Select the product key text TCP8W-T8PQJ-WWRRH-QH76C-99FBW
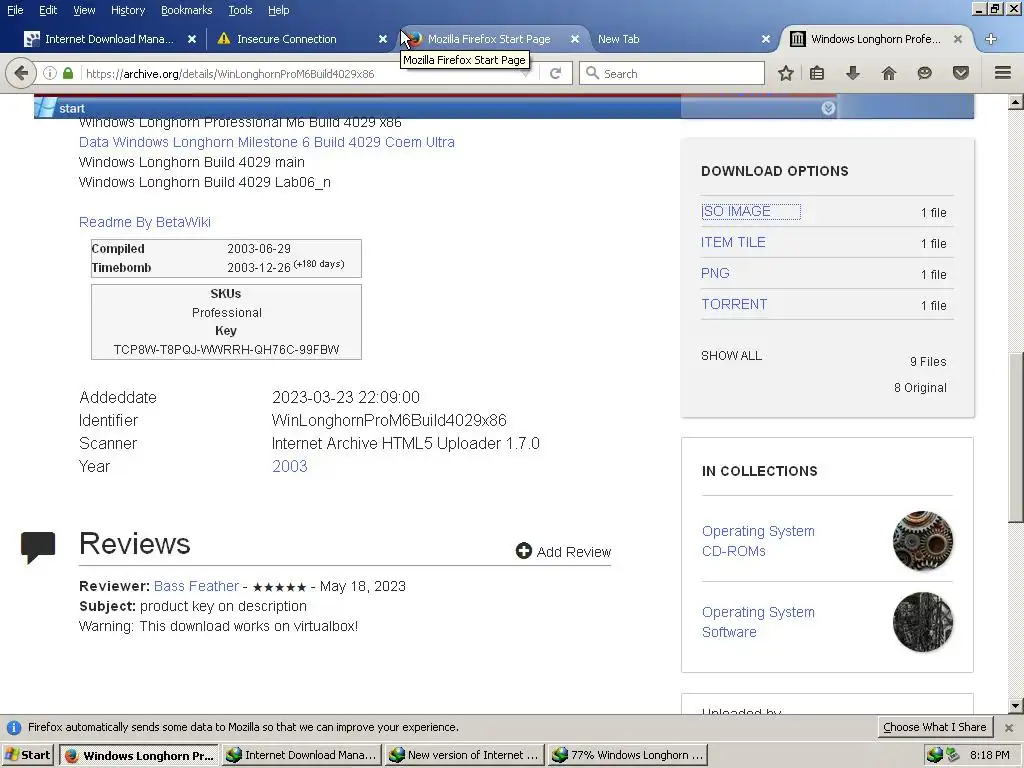 point(226,349)
